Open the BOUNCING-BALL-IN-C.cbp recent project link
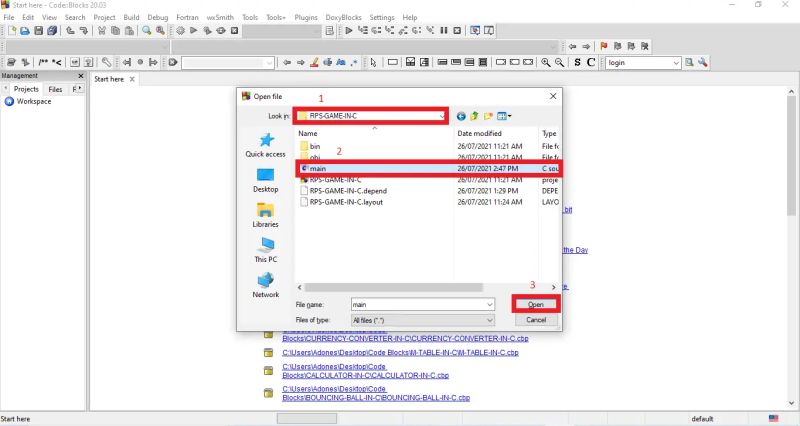This screenshot has width=800, height=426. click(376, 393)
